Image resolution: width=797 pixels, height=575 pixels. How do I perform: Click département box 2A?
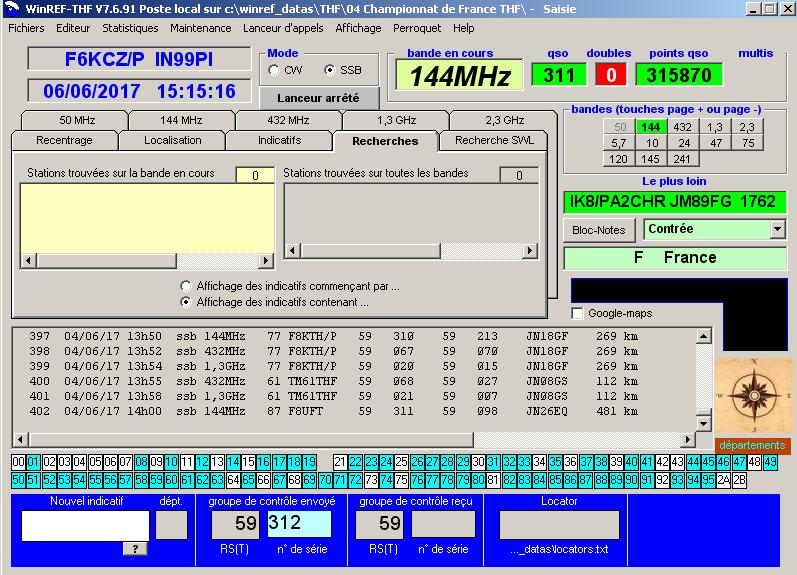pos(723,480)
